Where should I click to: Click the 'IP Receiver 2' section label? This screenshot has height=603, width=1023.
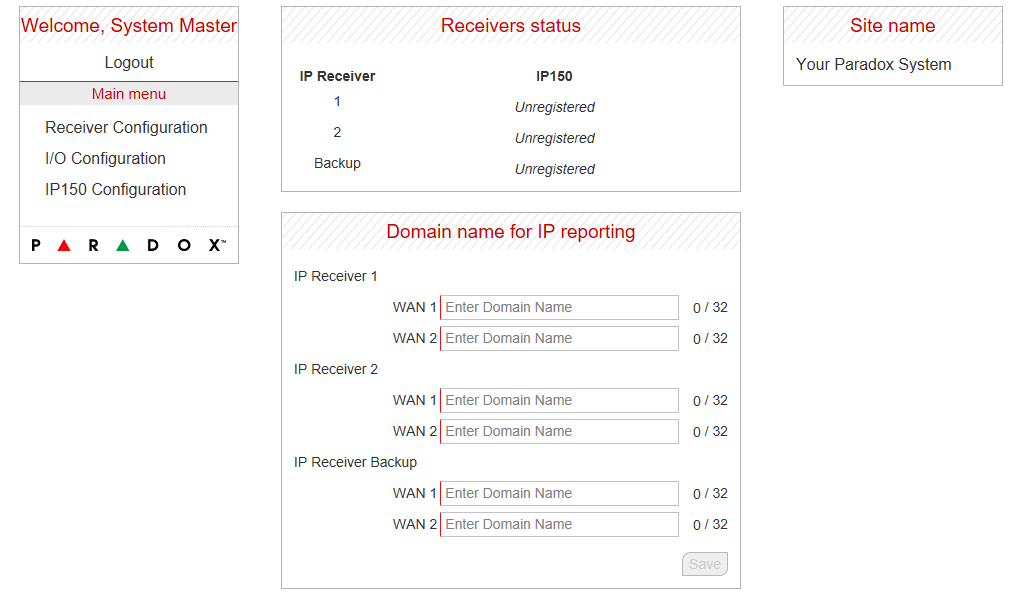click(x=335, y=369)
